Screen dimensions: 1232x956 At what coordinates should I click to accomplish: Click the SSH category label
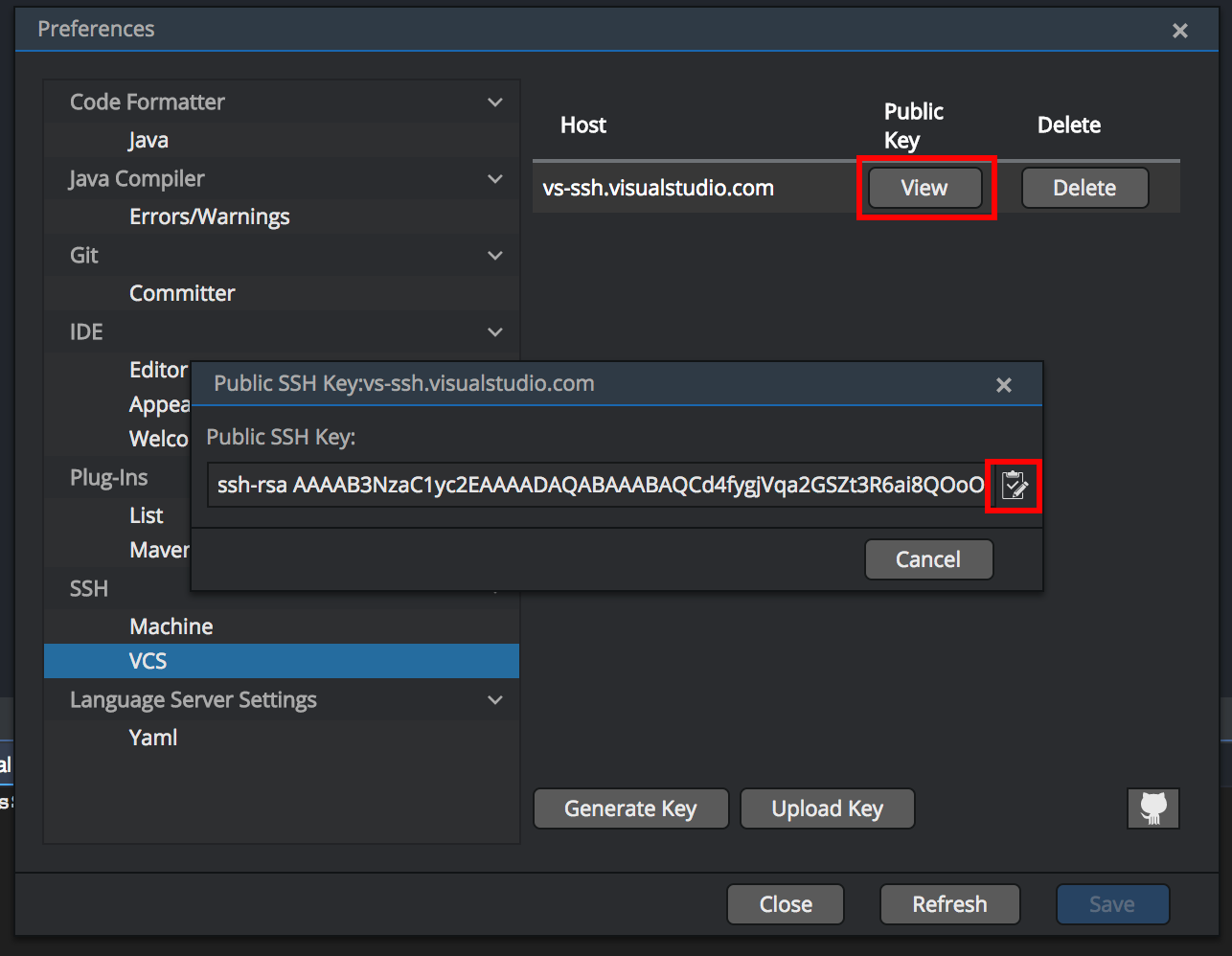(x=89, y=588)
